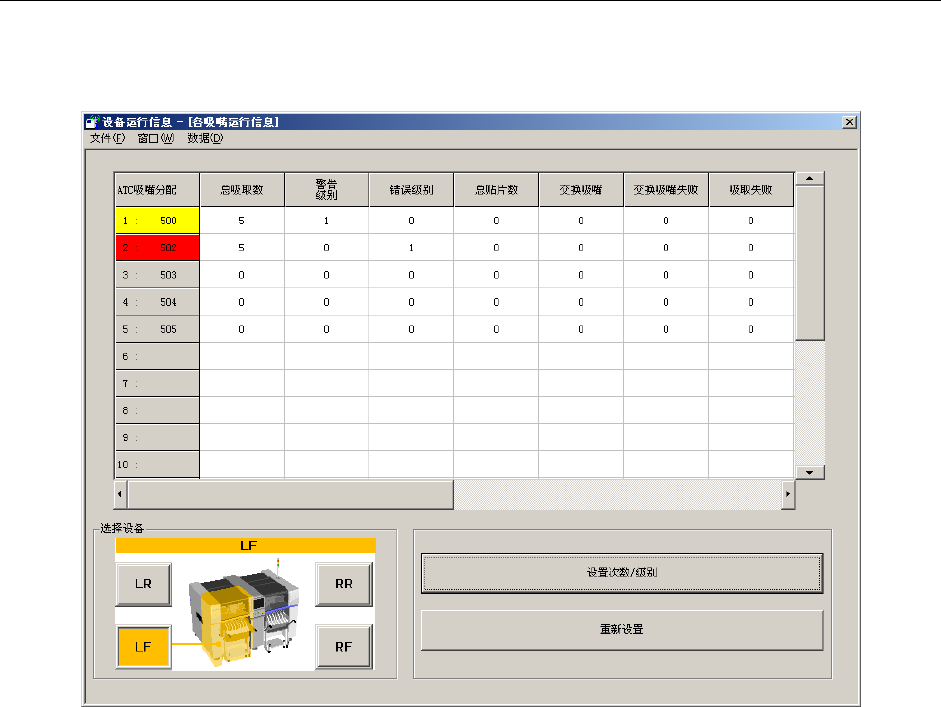
Task: Select empty nozzle row header 10
Action: pos(157,465)
